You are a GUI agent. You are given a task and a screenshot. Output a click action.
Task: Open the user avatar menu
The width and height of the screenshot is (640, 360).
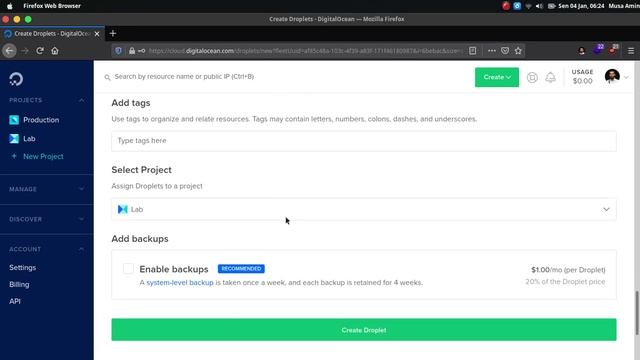pos(612,76)
